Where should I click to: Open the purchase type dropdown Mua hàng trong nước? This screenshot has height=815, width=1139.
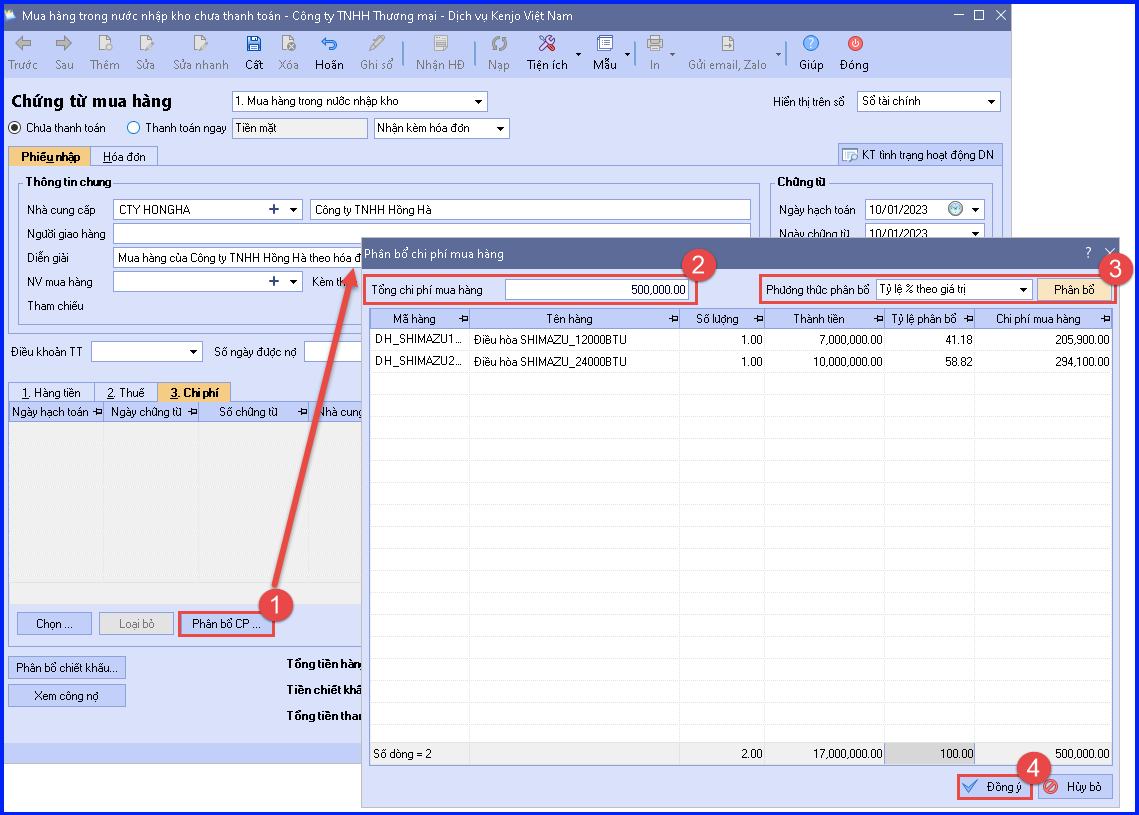(x=478, y=102)
